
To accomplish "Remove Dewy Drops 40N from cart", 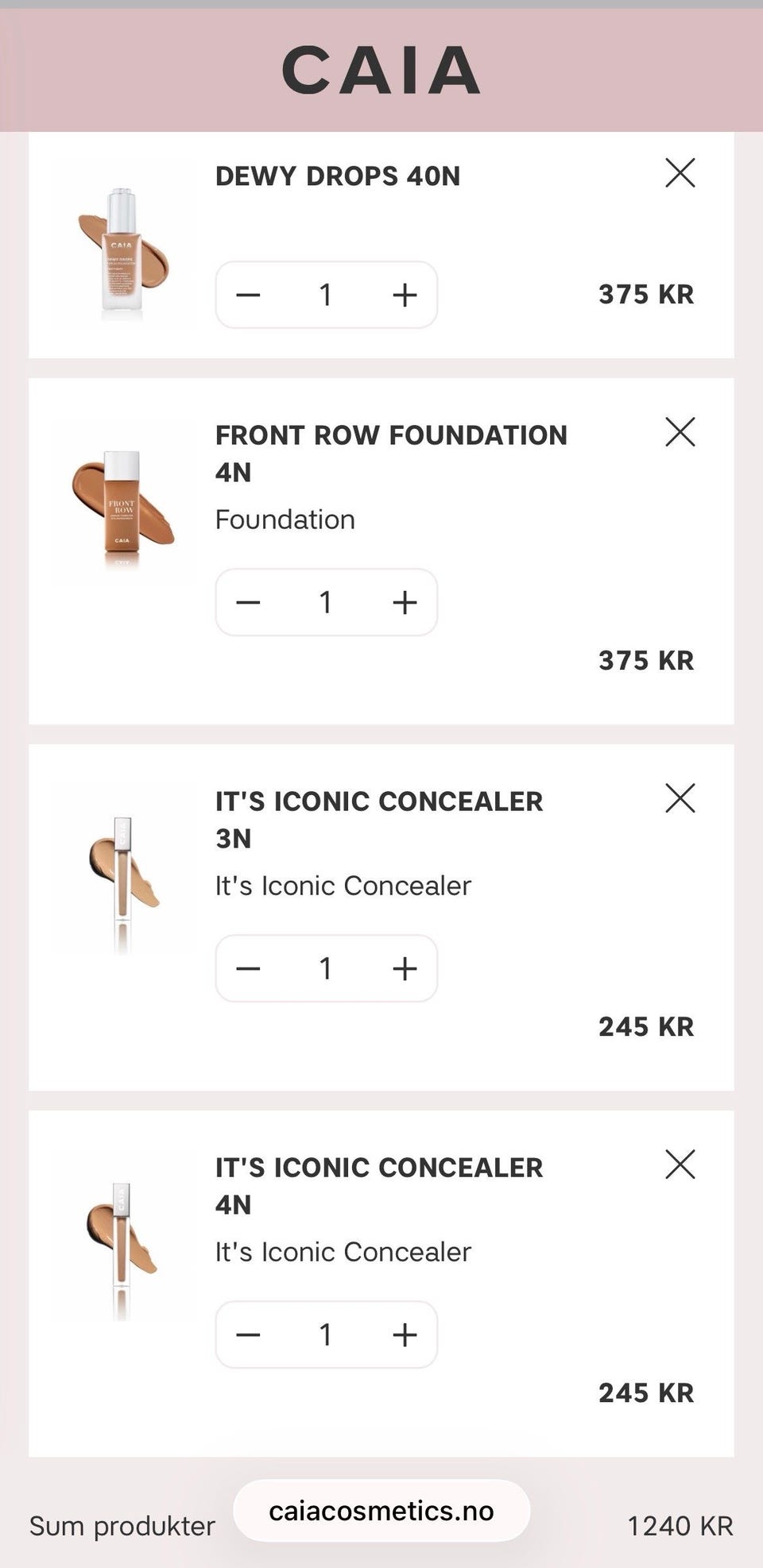I will 680,172.
